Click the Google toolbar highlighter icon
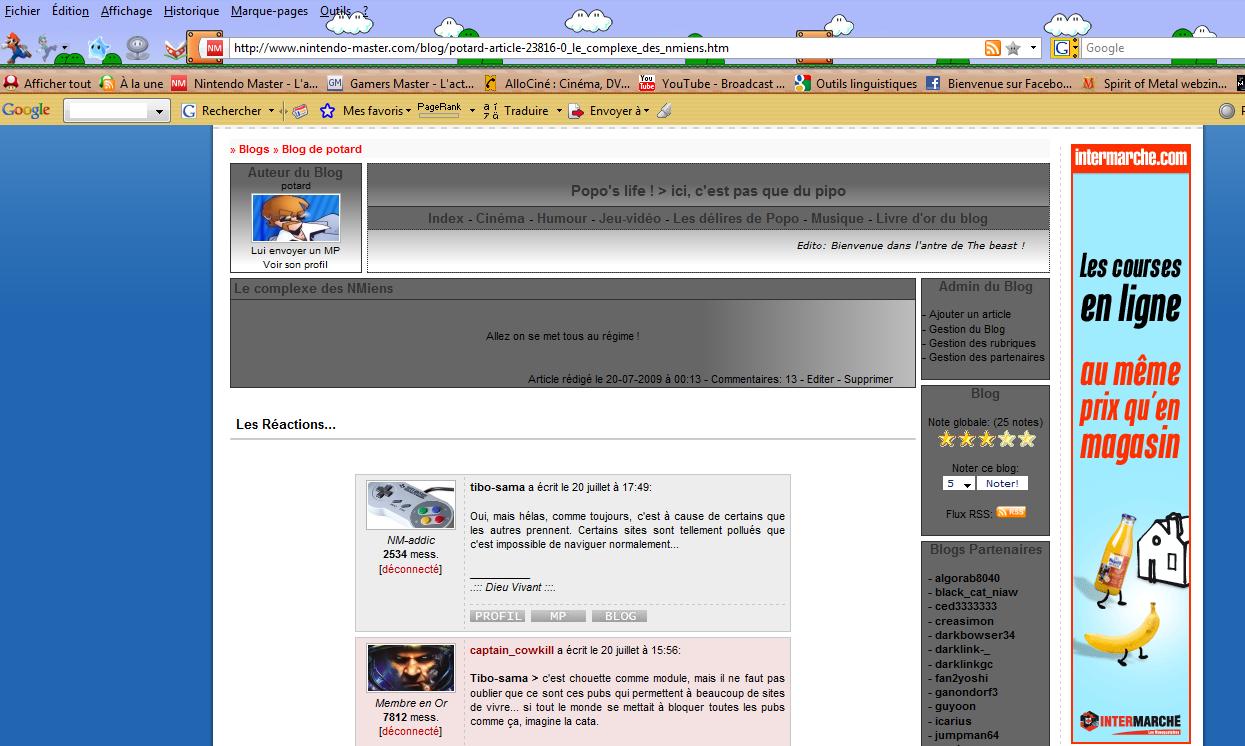1245x746 pixels. [x=665, y=111]
